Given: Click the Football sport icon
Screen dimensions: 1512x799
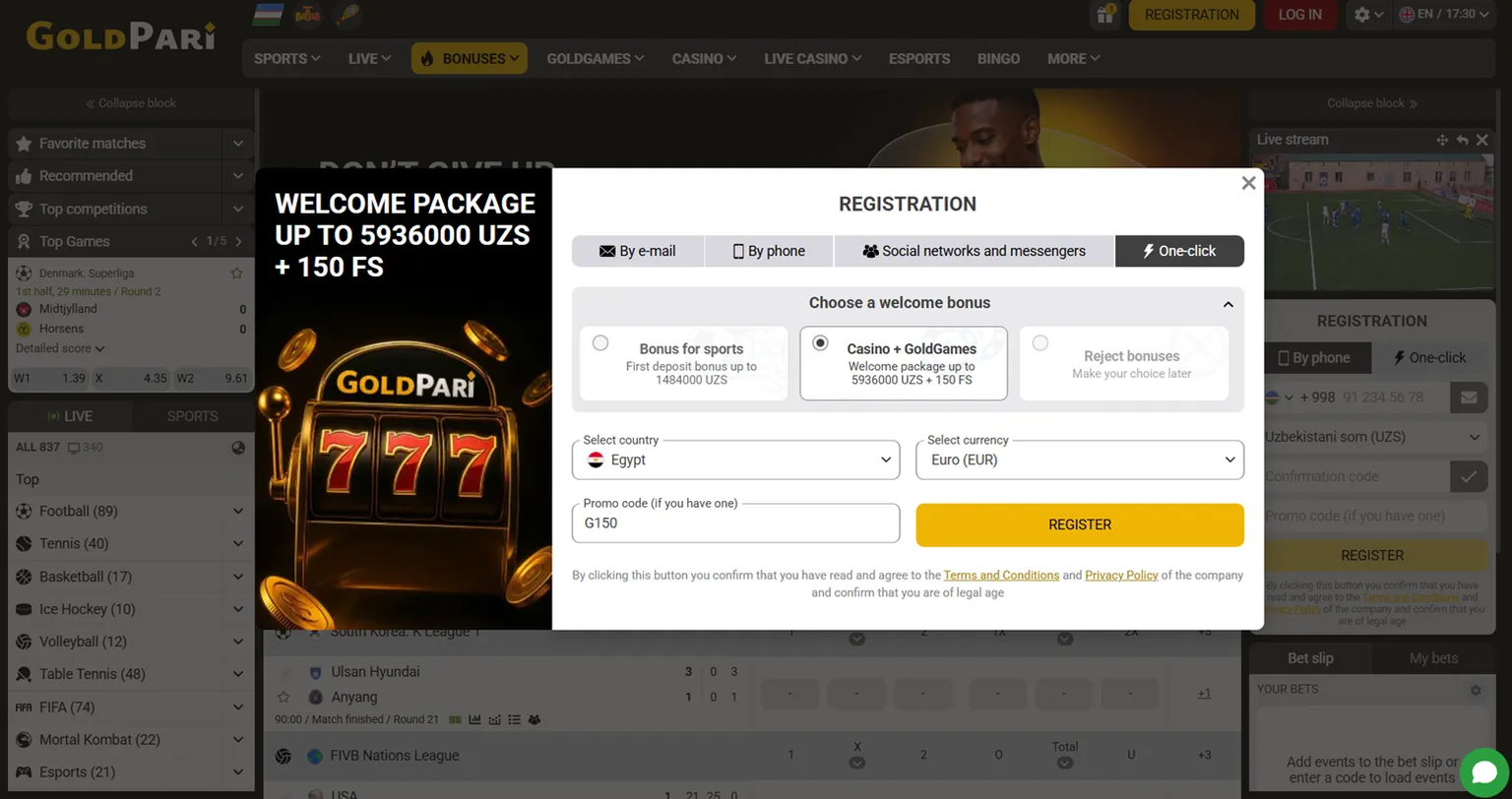Looking at the screenshot, I should (24, 512).
